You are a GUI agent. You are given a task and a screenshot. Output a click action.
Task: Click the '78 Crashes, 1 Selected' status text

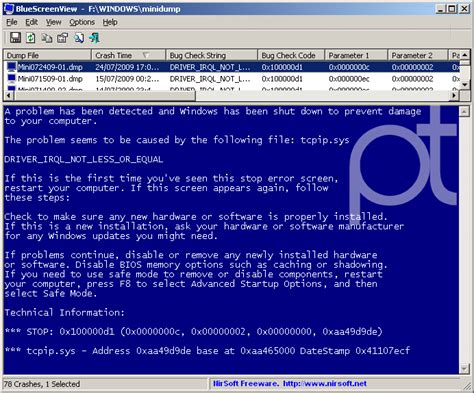pos(42,384)
